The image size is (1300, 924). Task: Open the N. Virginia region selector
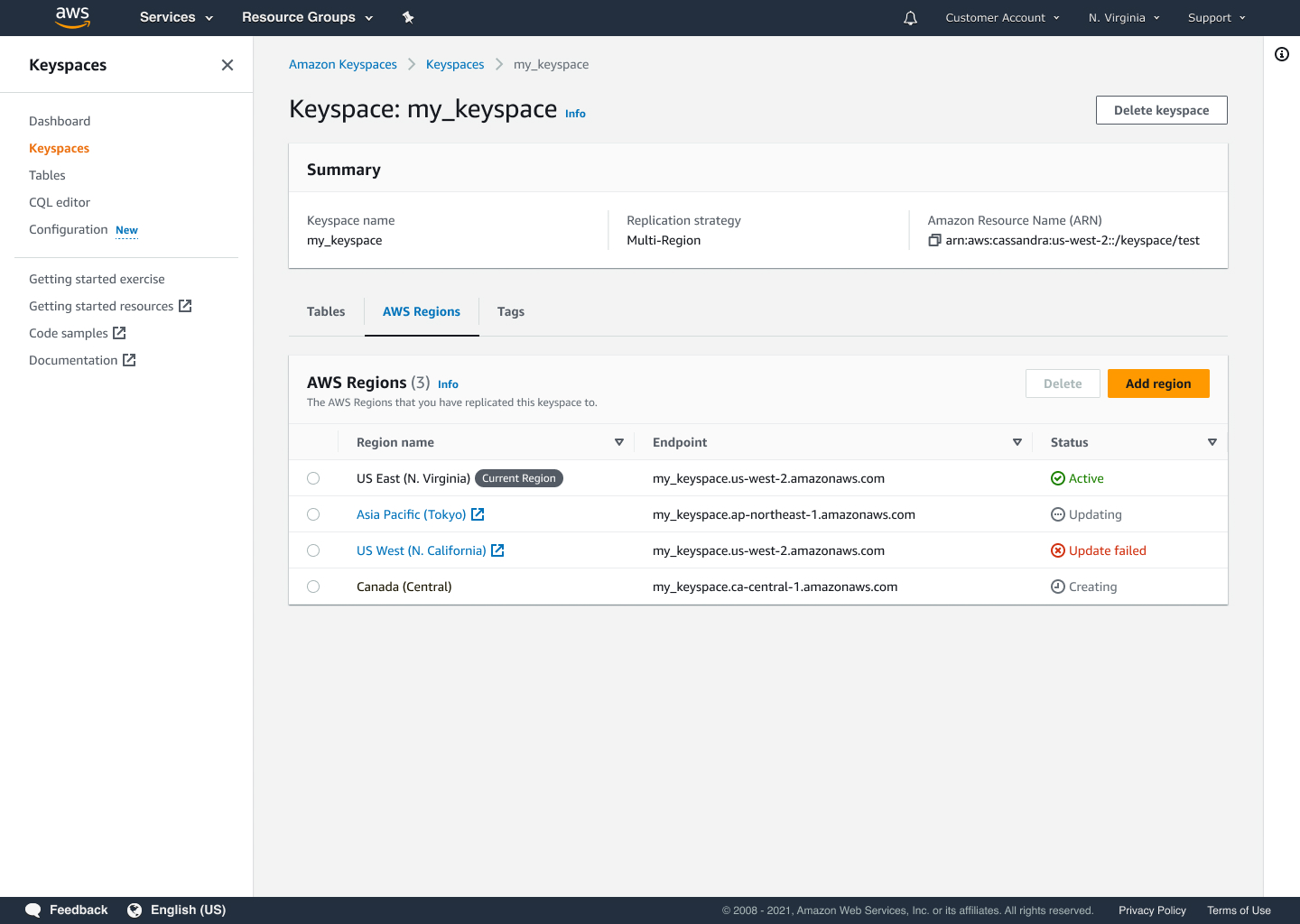pyautogui.click(x=1123, y=17)
